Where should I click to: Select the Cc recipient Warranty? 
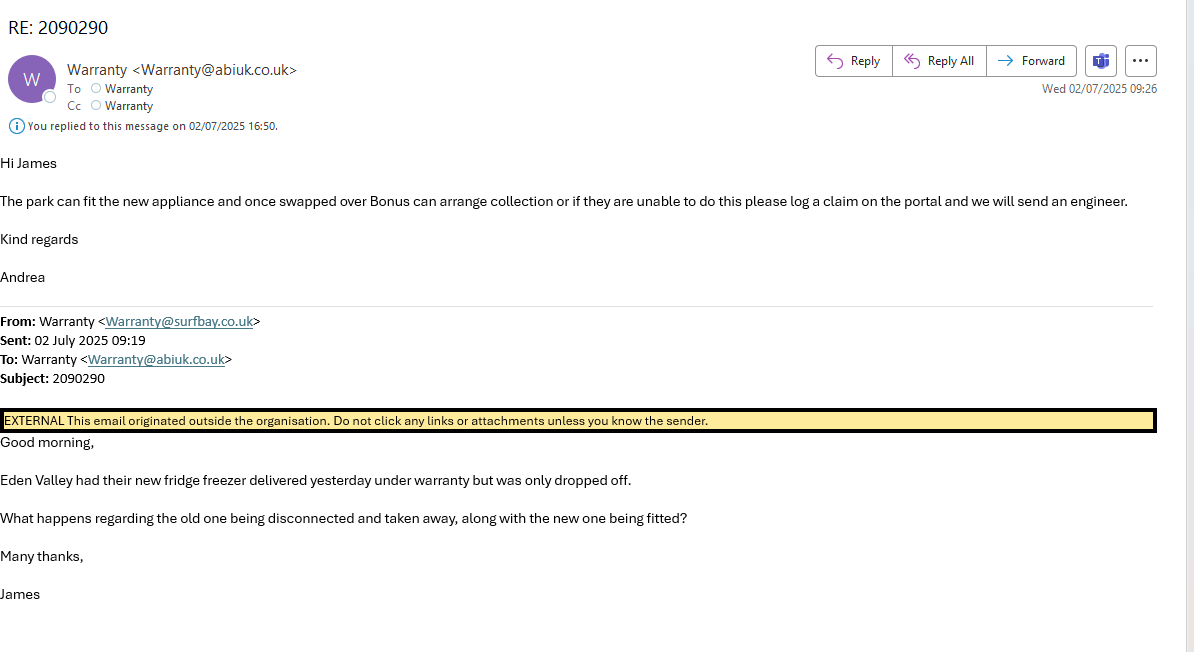coord(129,106)
